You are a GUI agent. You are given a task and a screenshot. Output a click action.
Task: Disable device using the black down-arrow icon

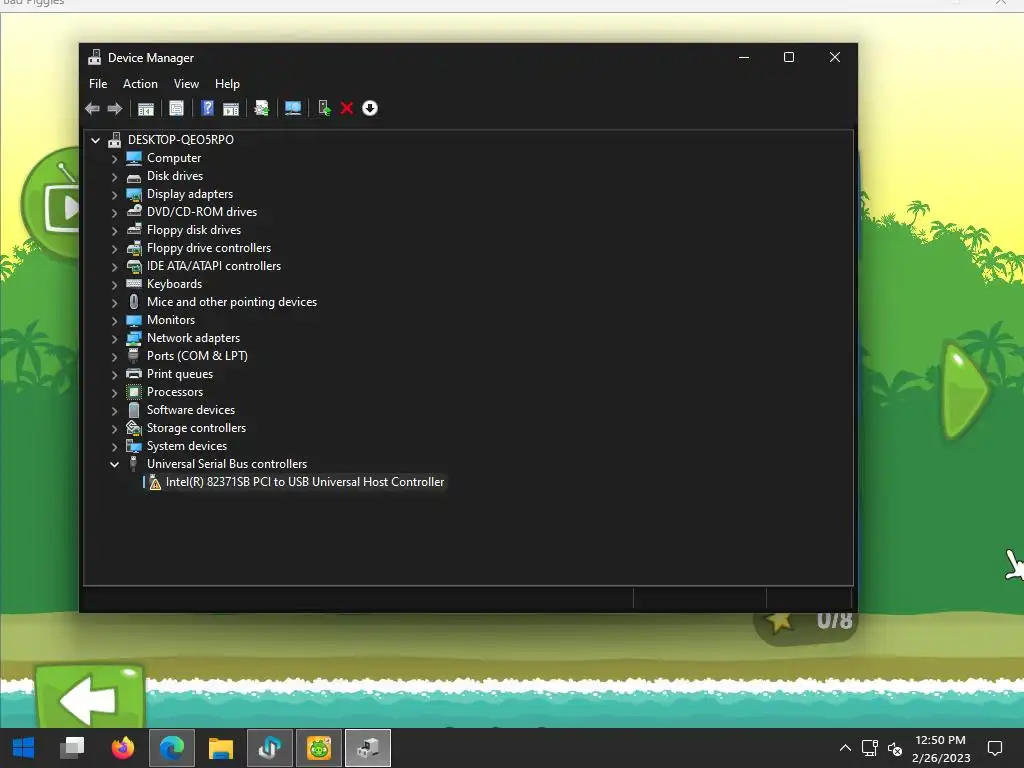[x=370, y=108]
